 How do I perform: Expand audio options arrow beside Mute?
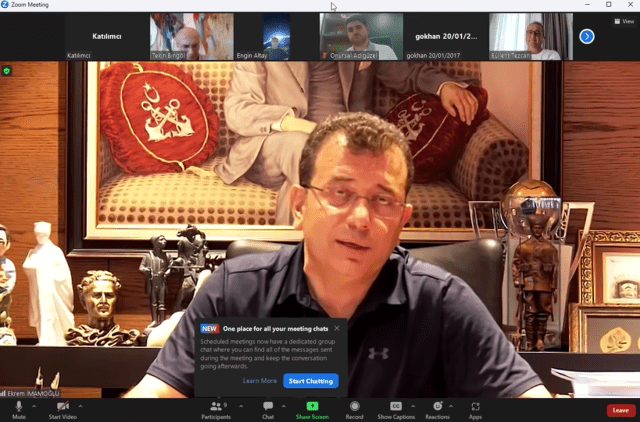click(34, 404)
